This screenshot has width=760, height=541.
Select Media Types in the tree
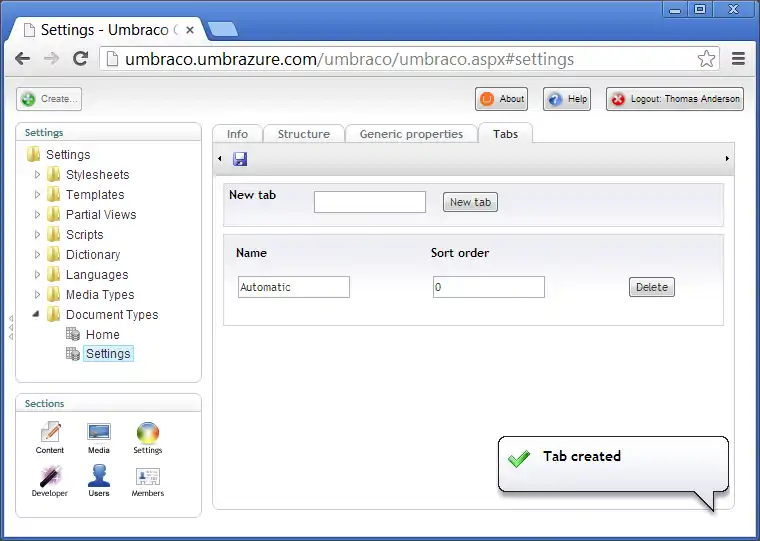tap(100, 294)
